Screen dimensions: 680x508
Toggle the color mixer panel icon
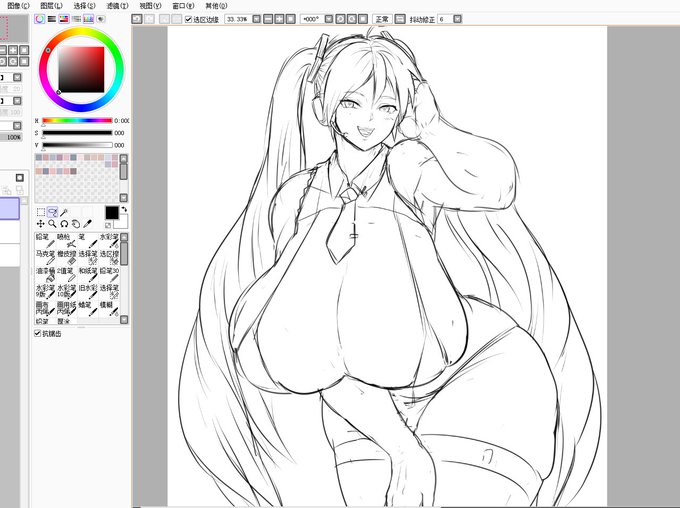click(x=76, y=19)
